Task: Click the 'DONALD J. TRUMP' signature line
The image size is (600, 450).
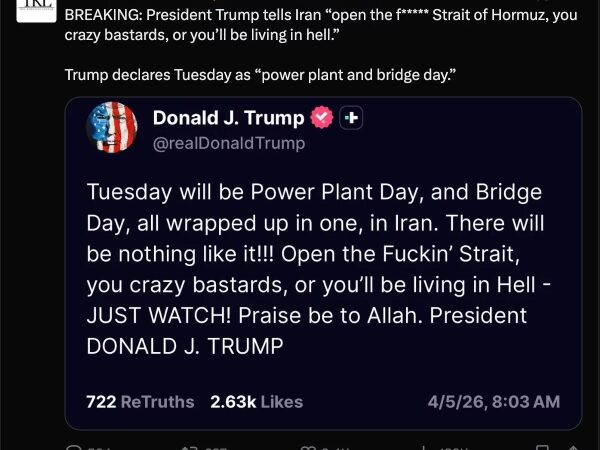Action: click(184, 346)
